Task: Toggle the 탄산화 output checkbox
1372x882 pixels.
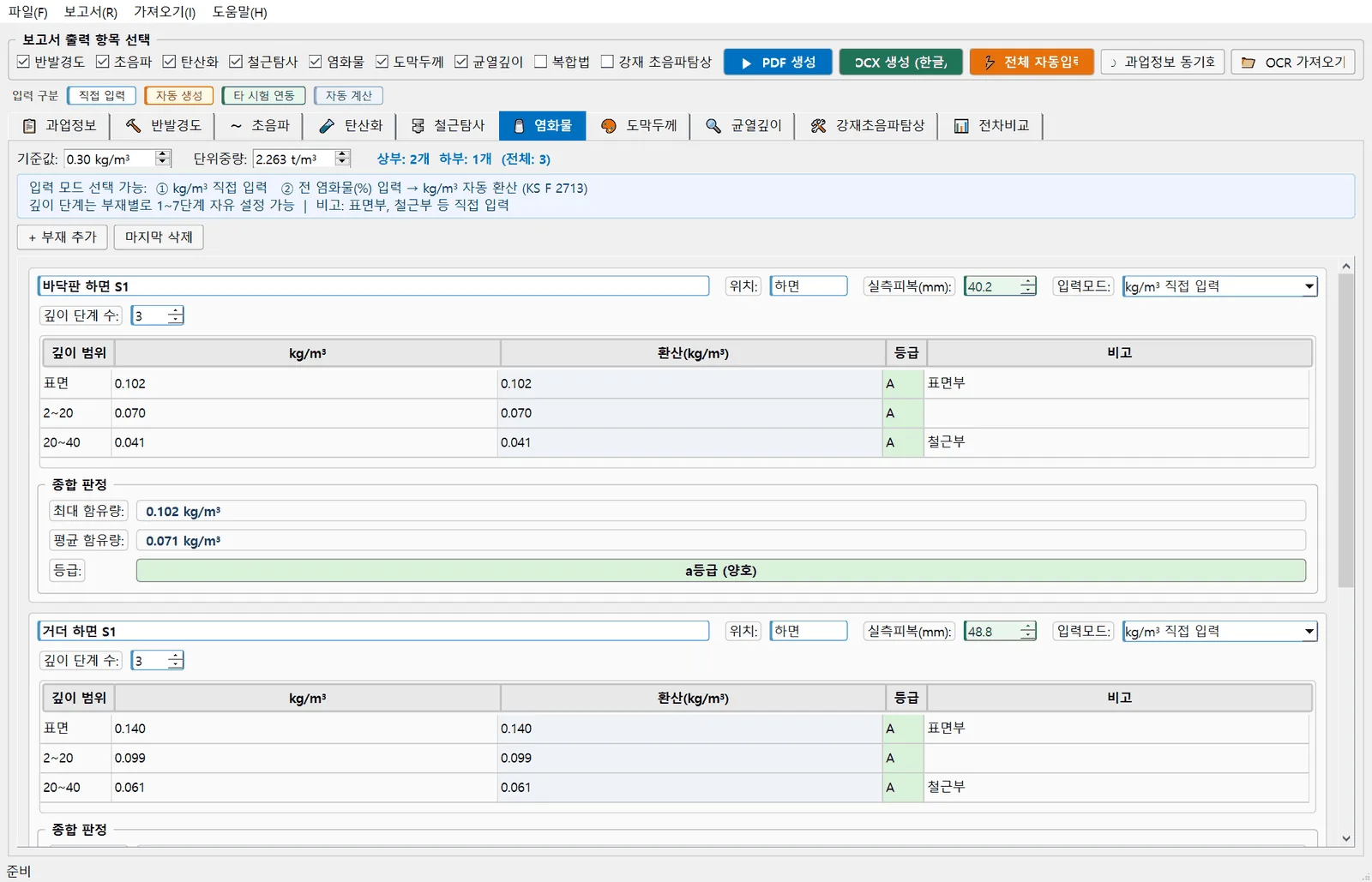Action: (169, 62)
